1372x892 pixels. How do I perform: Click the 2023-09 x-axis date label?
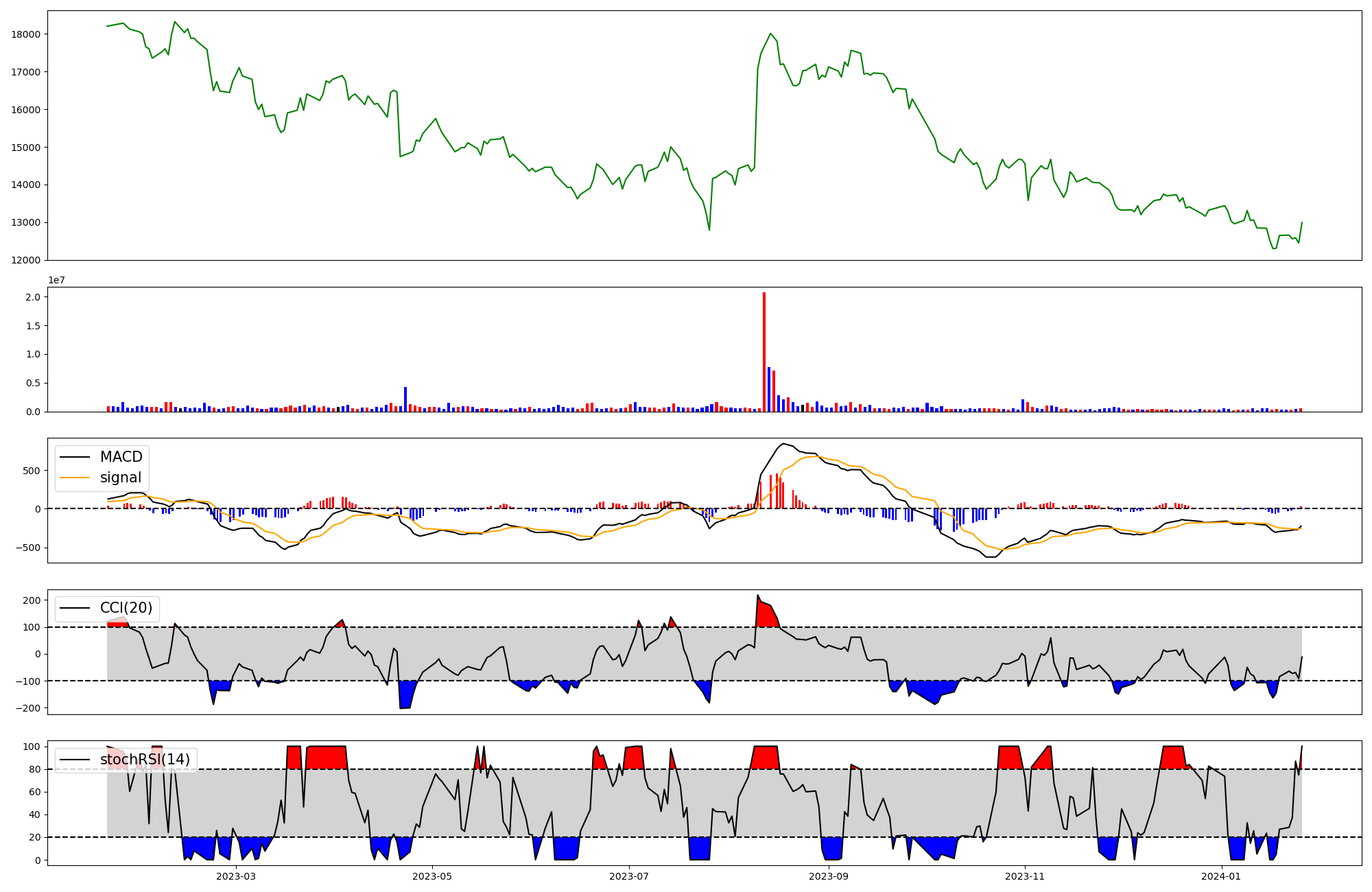829,876
